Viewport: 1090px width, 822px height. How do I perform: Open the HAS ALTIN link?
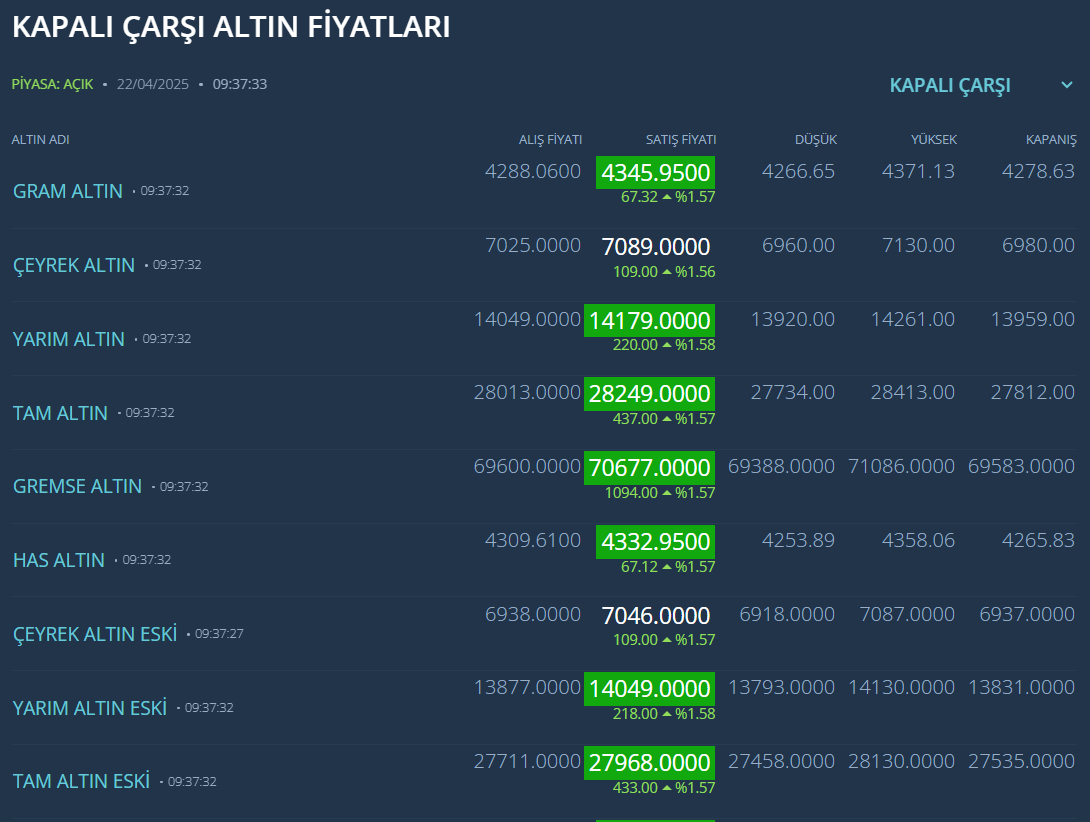click(59, 560)
